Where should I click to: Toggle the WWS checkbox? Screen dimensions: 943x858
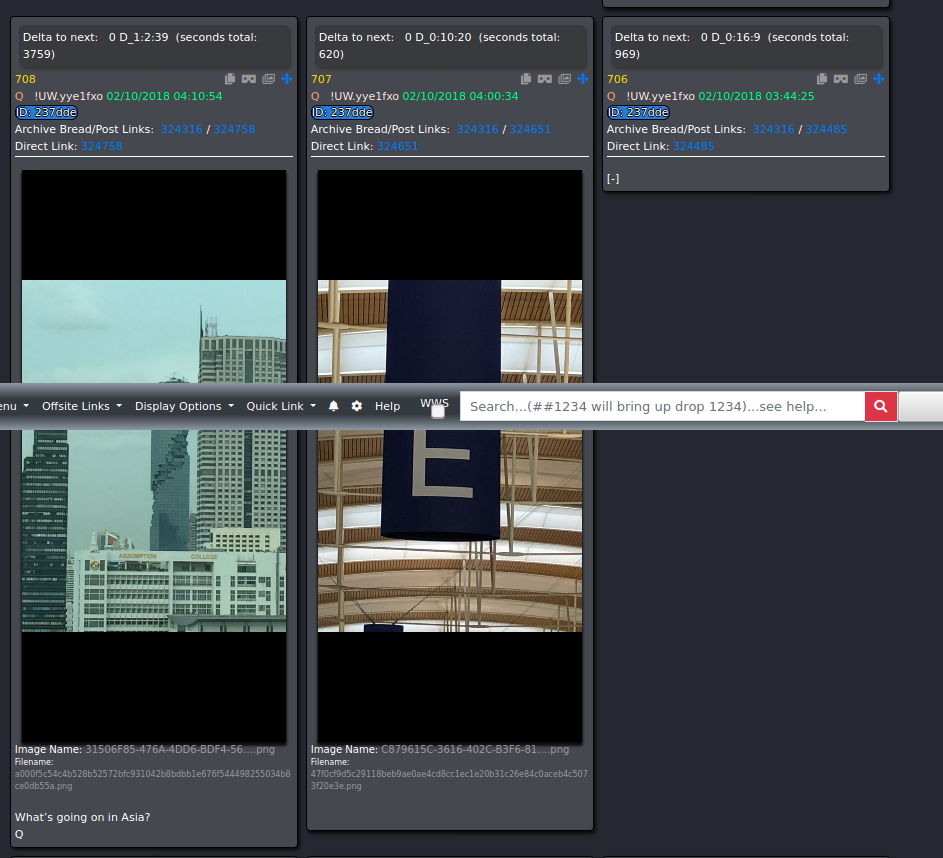pos(438,412)
